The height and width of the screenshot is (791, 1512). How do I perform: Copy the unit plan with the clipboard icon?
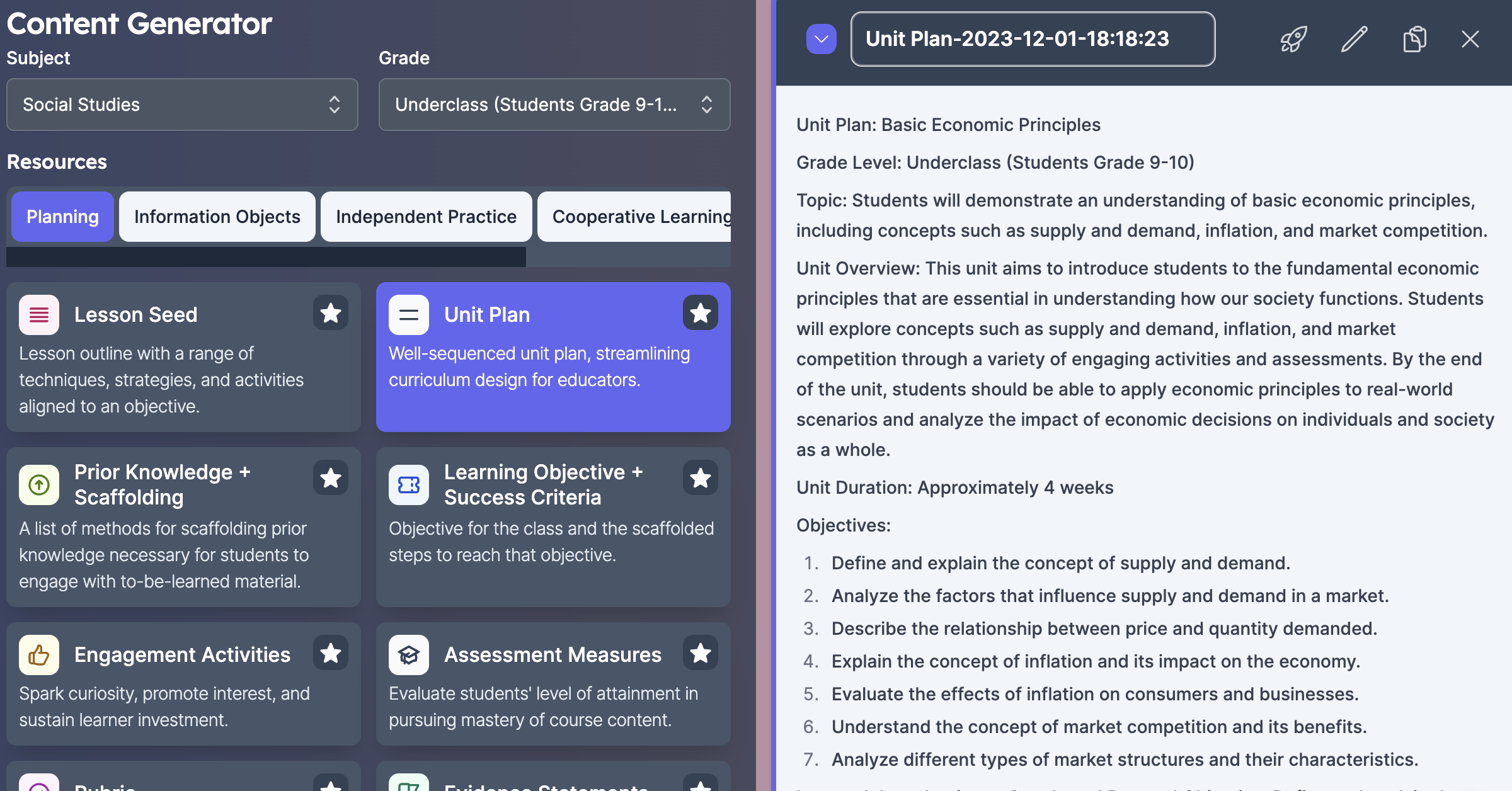1414,39
